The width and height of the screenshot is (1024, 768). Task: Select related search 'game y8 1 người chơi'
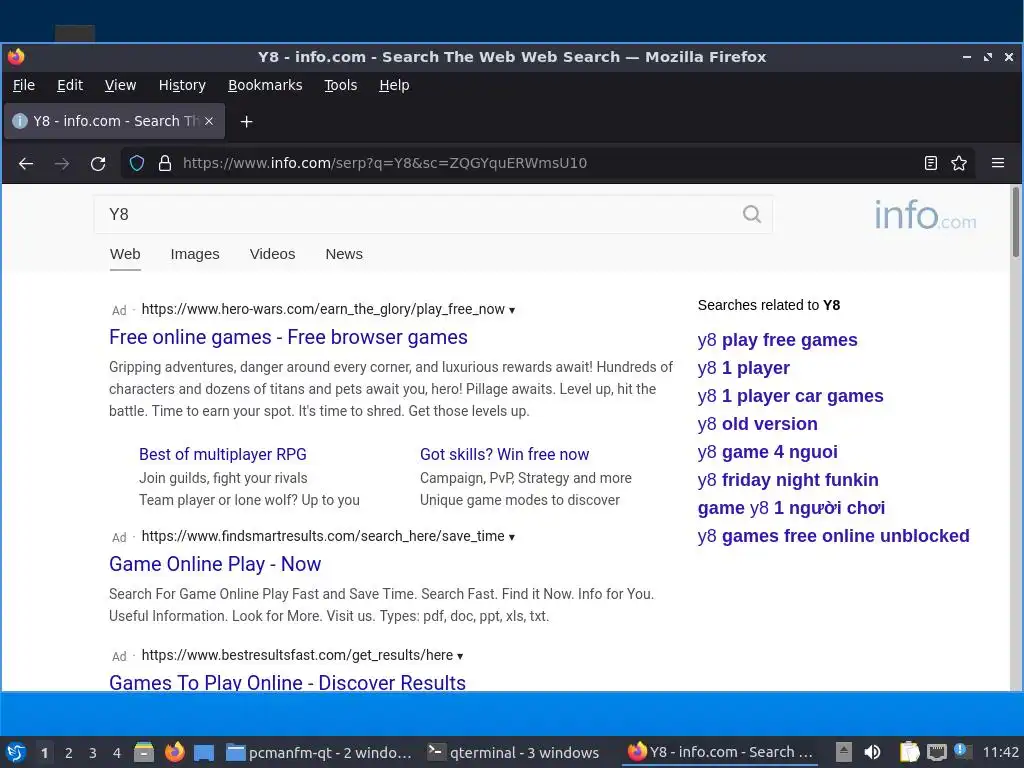pos(791,509)
